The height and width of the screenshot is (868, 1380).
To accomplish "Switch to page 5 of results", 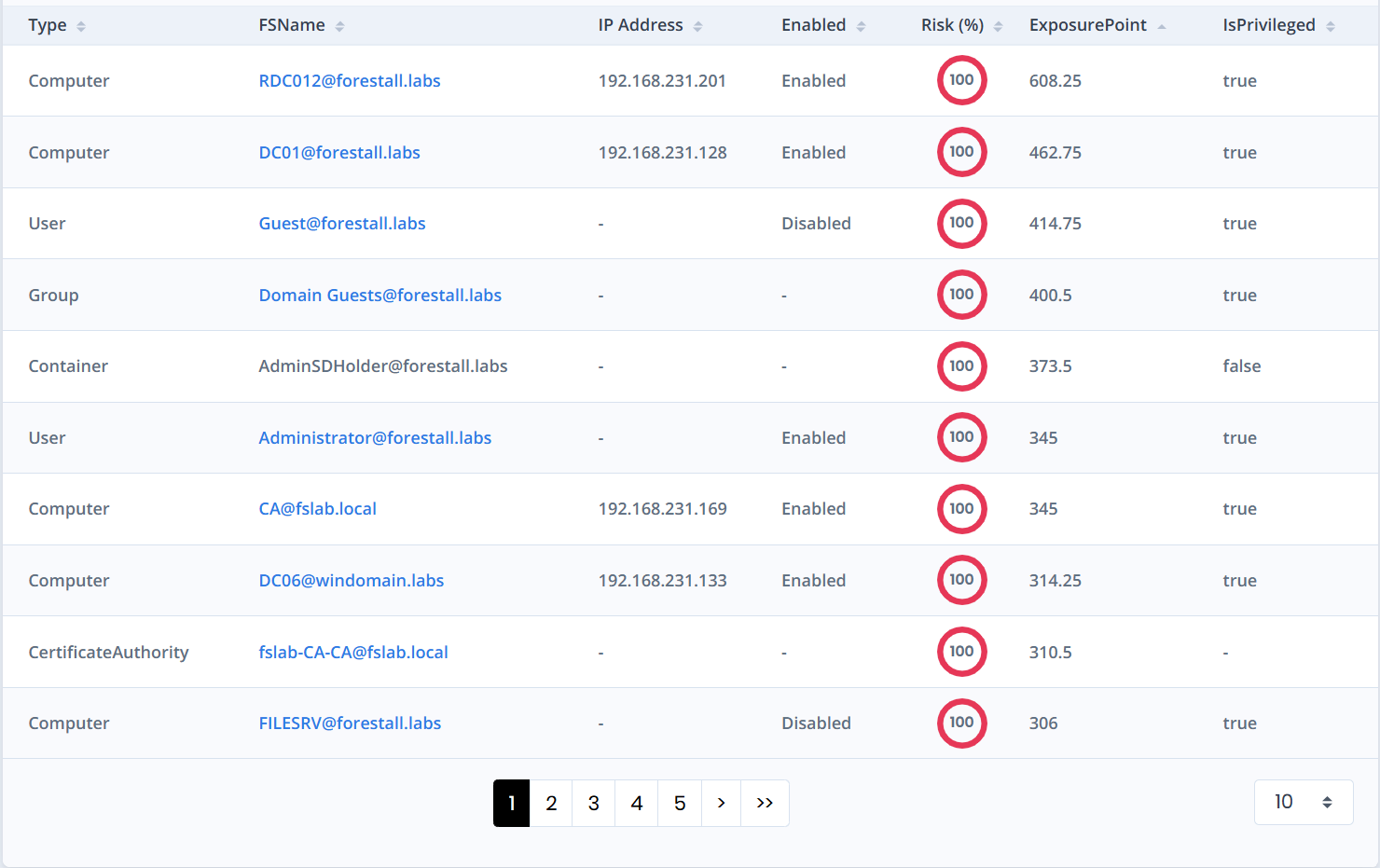I will pyautogui.click(x=680, y=803).
